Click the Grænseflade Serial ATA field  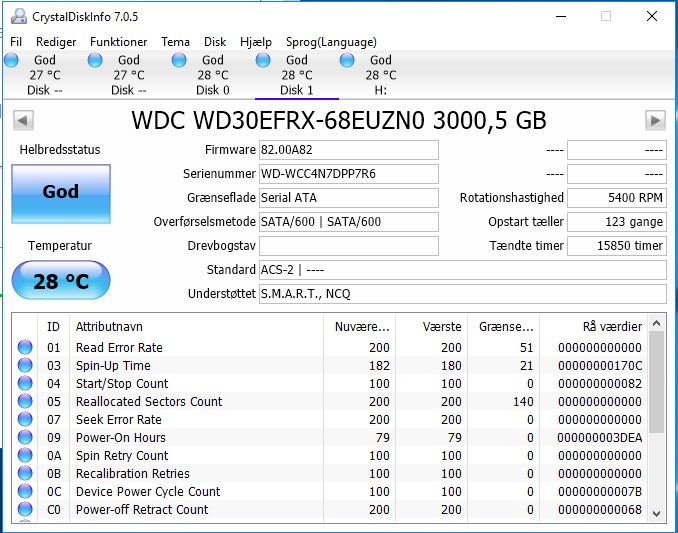click(349, 198)
